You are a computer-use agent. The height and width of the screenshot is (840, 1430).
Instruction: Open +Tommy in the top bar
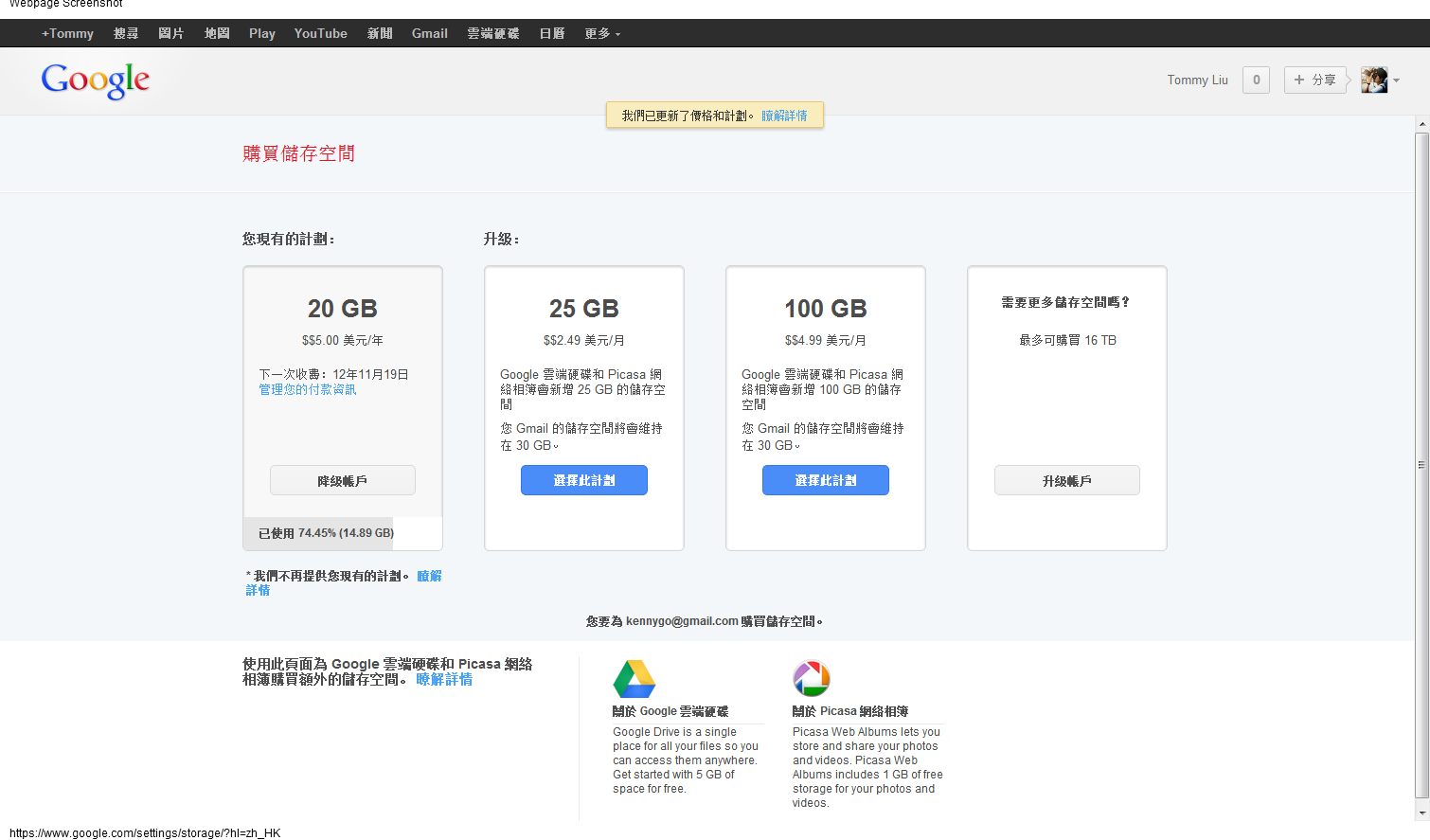(x=67, y=33)
